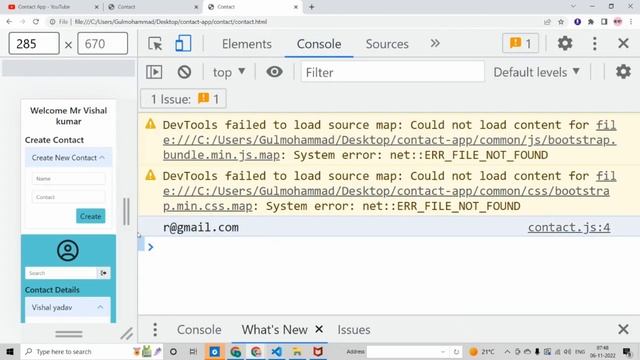Show more DevTools tabs chevron
This screenshot has width=640, height=360.
[x=435, y=43]
